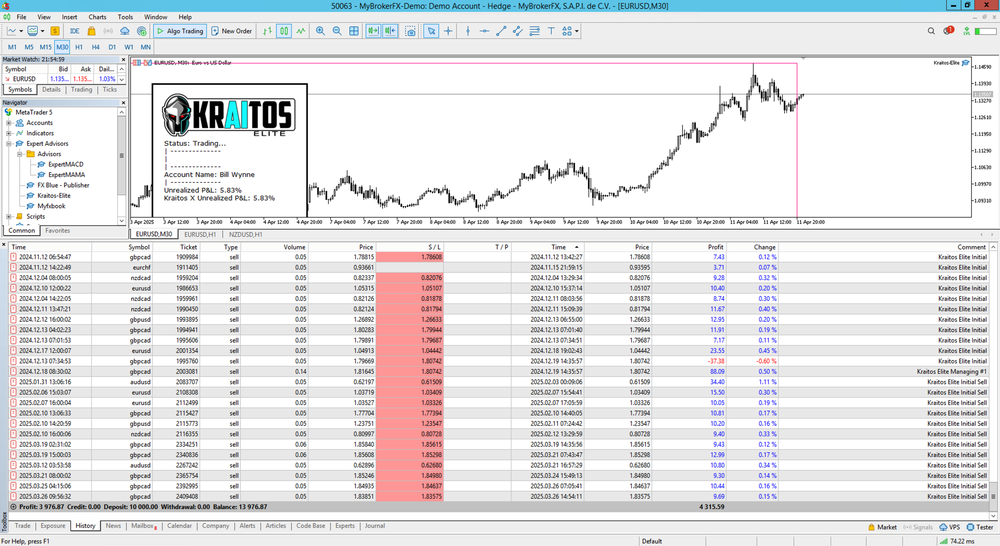Open Signals in bottom toolbar

918,527
